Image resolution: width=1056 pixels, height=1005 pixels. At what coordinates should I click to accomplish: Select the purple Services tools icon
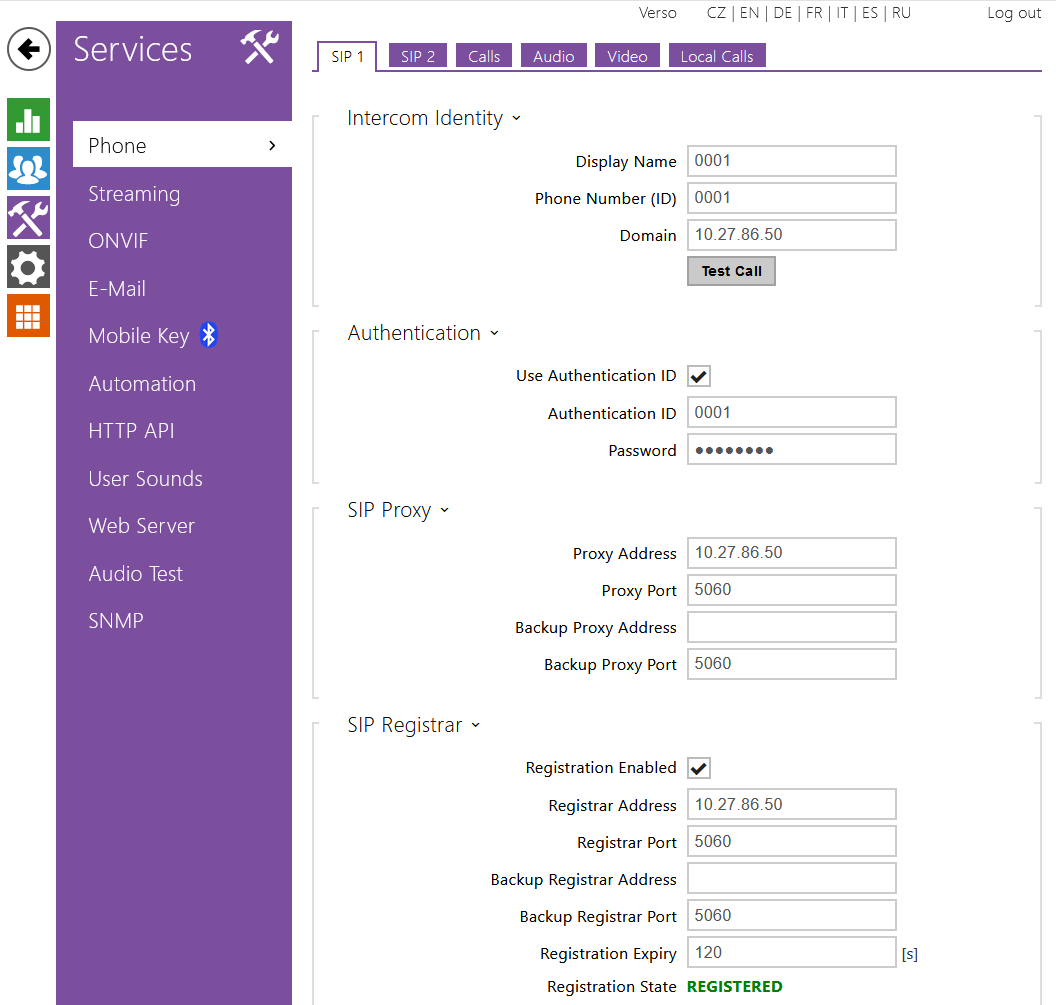pyautogui.click(x=28, y=217)
